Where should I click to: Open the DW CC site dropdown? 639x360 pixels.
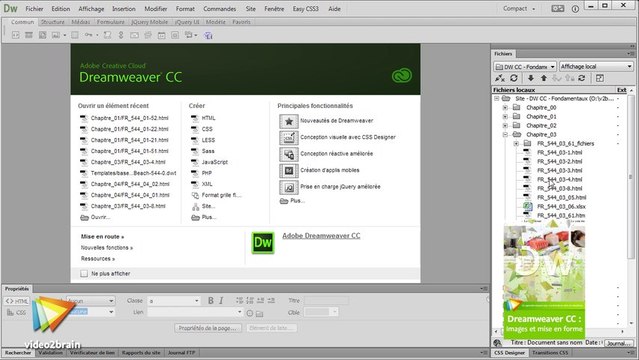coord(525,66)
